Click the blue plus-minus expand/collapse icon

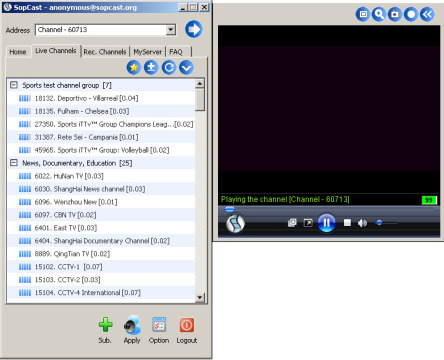click(151, 68)
